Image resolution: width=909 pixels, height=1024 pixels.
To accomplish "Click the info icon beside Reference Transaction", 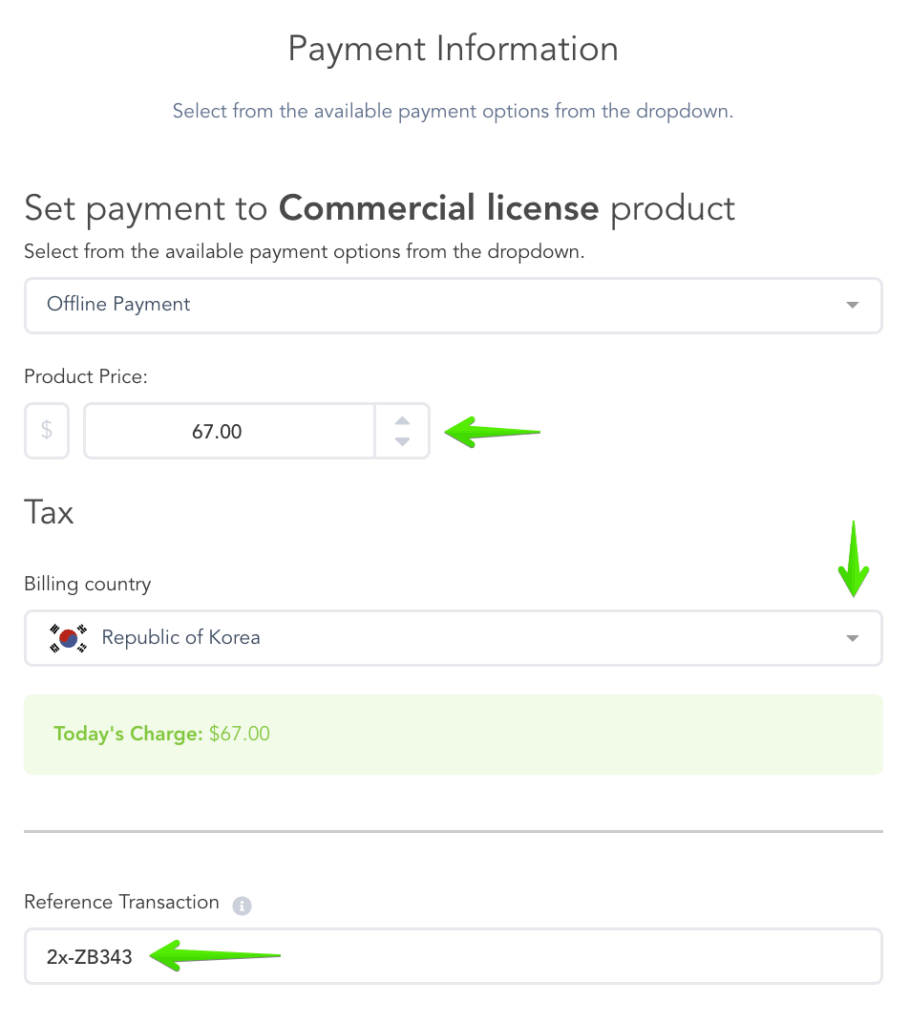I will click(241, 904).
